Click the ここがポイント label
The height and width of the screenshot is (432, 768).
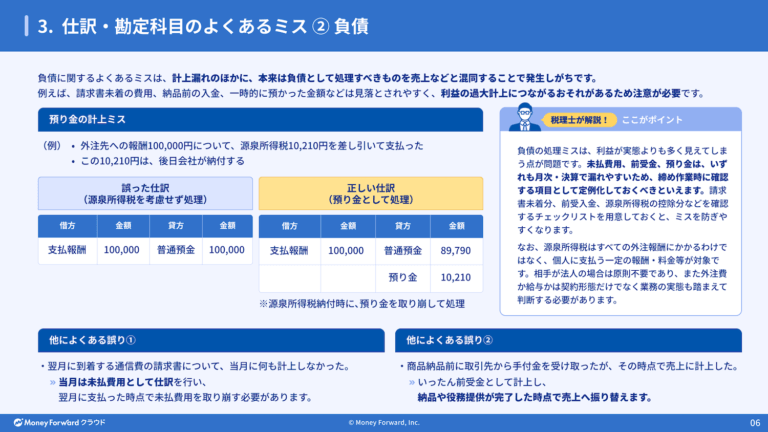tap(652, 120)
